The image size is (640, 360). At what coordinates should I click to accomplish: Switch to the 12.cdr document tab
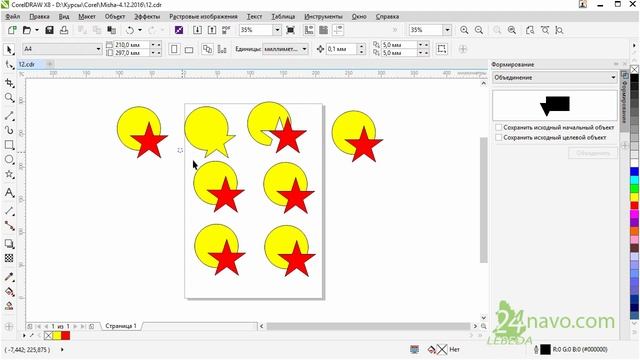pyautogui.click(x=27, y=64)
